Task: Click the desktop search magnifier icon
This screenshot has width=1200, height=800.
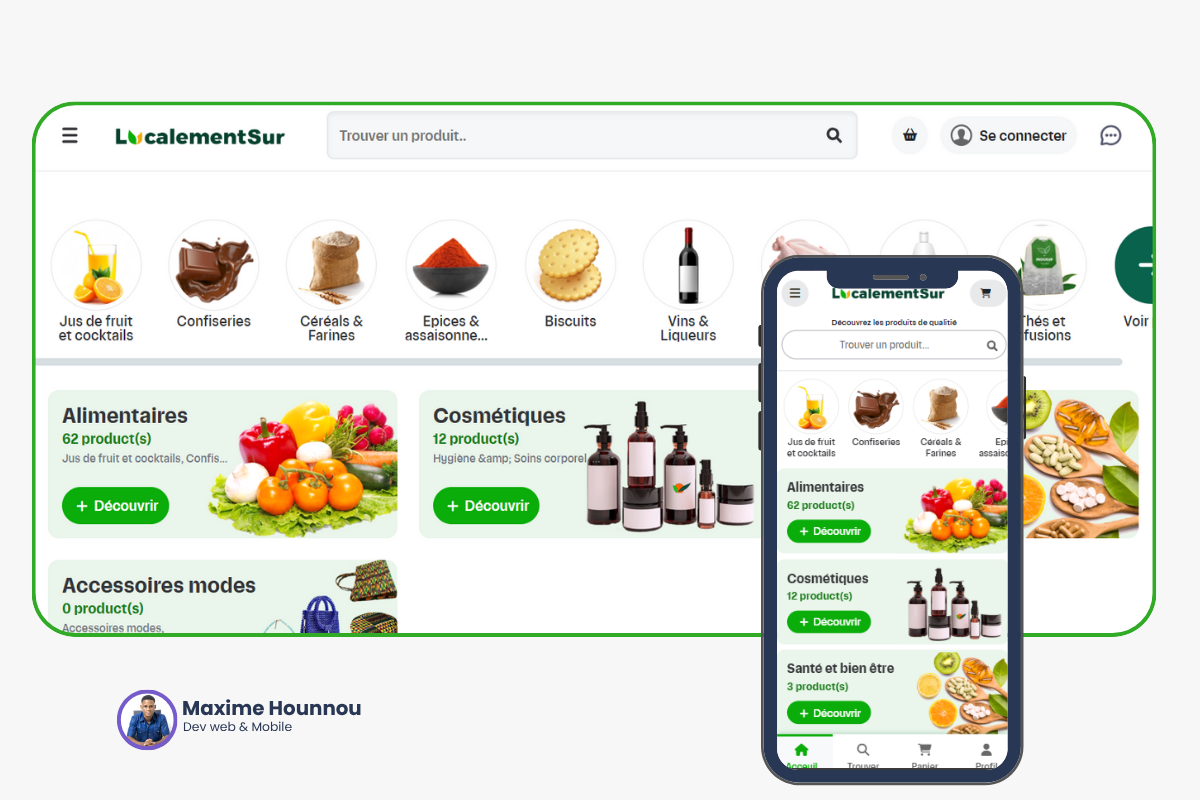Action: coord(834,136)
